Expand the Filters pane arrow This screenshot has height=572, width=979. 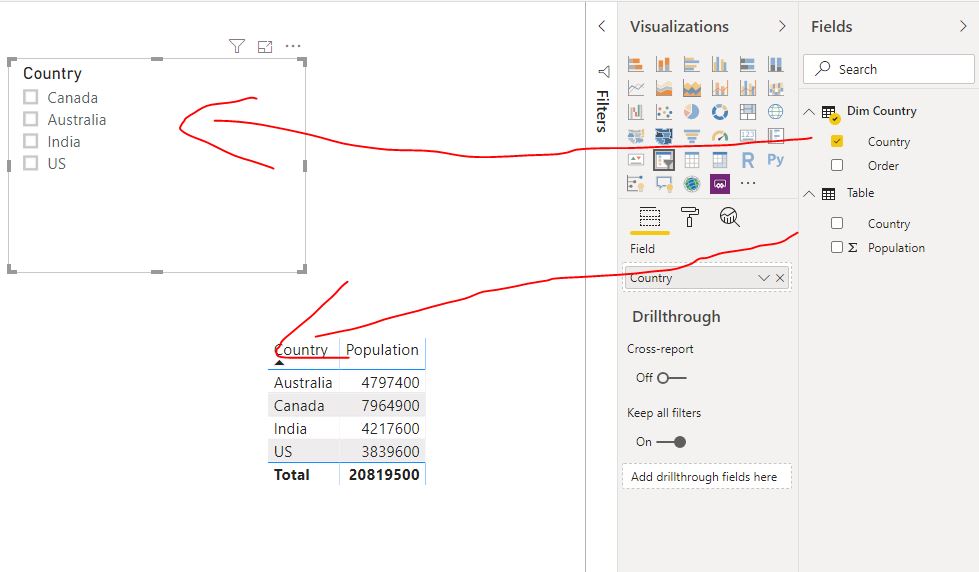point(602,26)
